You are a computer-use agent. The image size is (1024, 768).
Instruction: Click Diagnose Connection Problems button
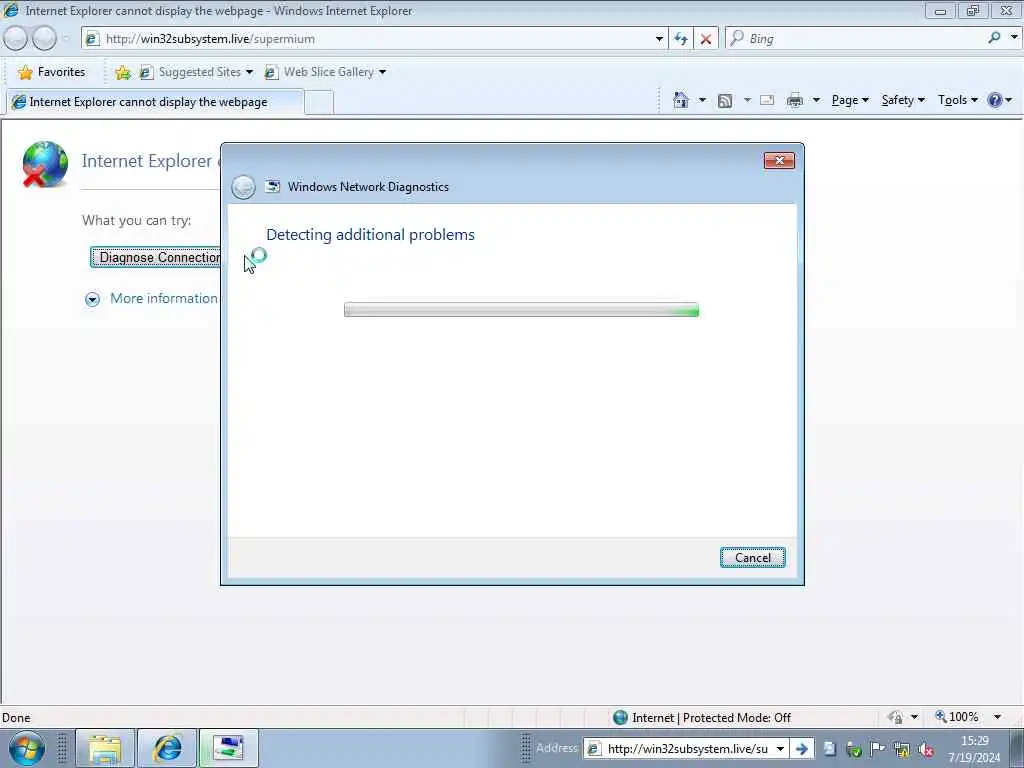coord(155,257)
